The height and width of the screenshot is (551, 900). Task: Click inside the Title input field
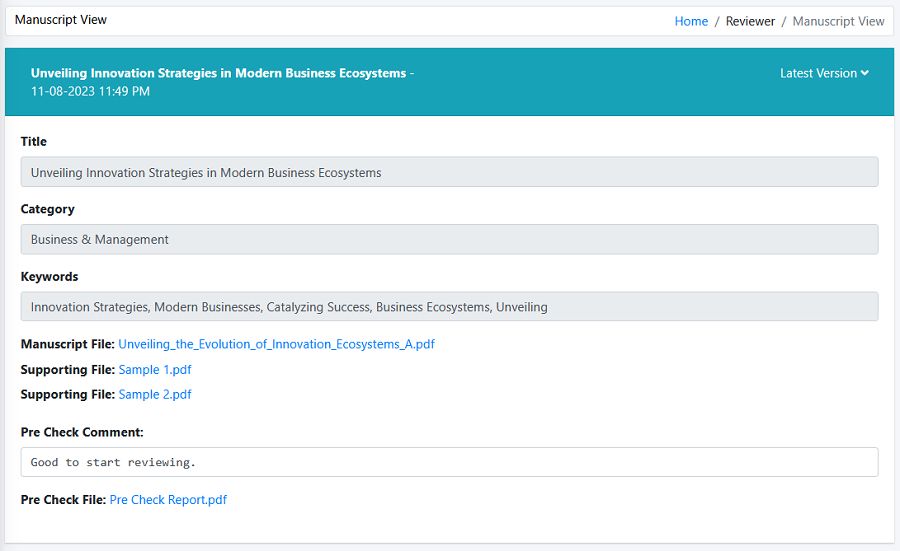449,172
